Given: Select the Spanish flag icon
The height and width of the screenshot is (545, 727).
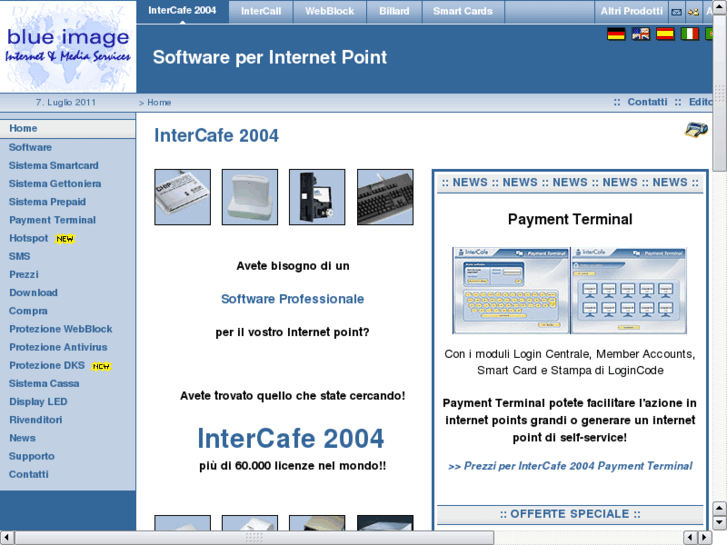Looking at the screenshot, I should click(x=665, y=34).
